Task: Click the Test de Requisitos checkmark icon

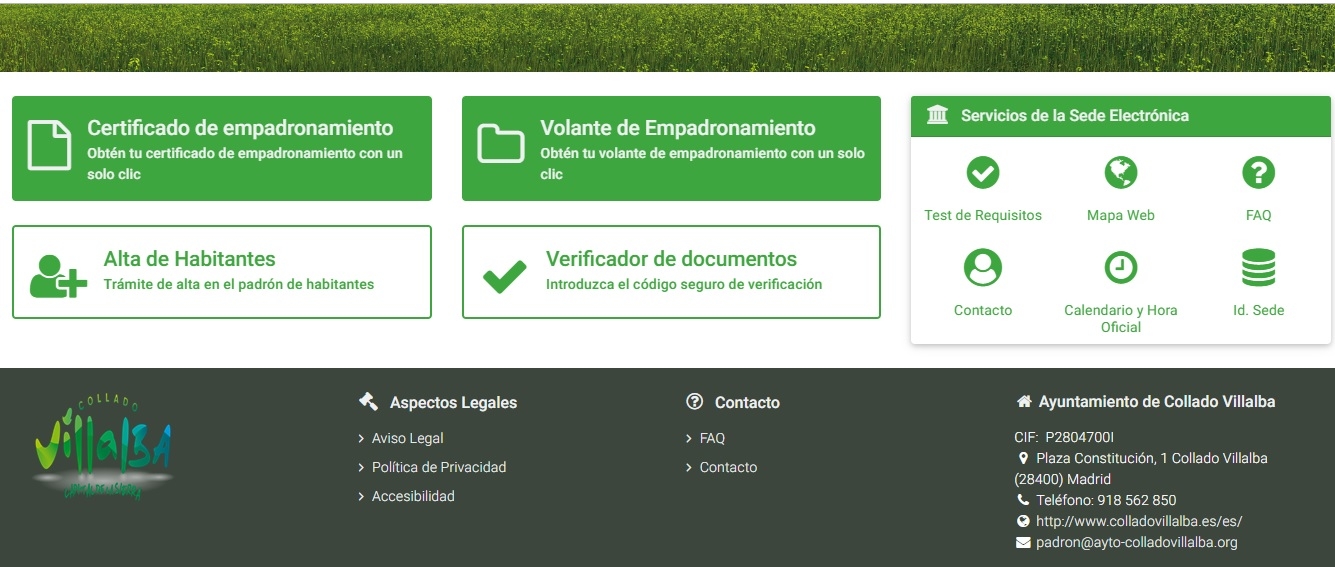Action: tap(982, 173)
